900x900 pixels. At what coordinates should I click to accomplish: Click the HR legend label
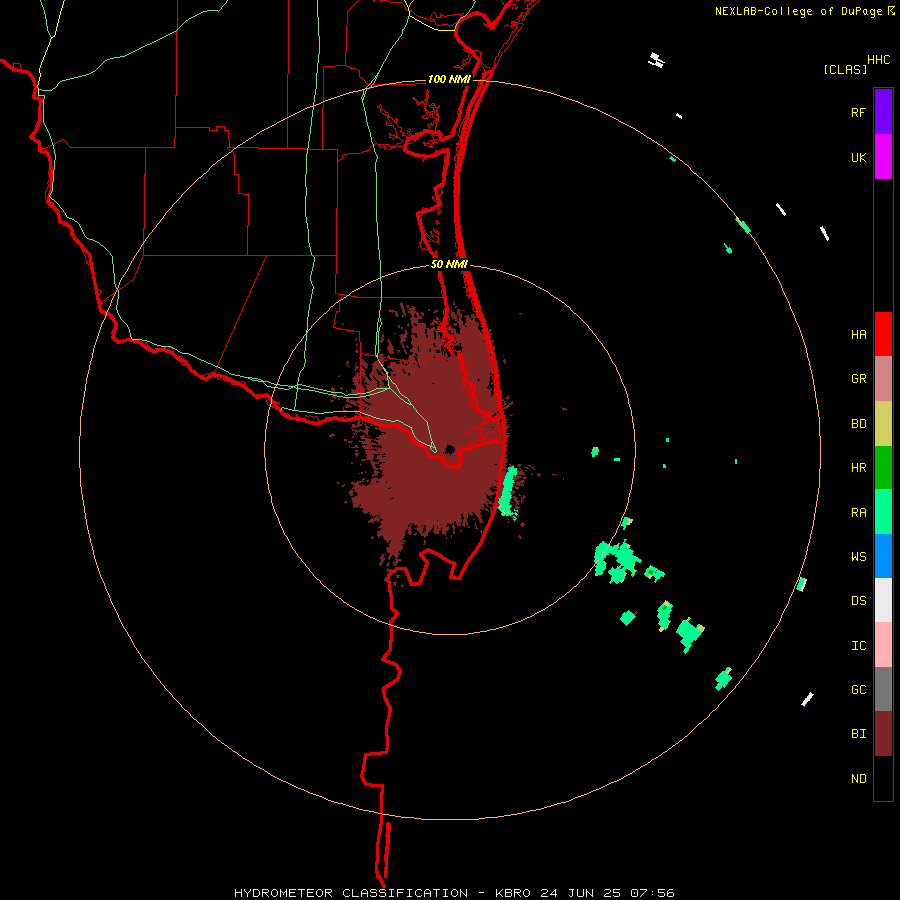tap(858, 468)
